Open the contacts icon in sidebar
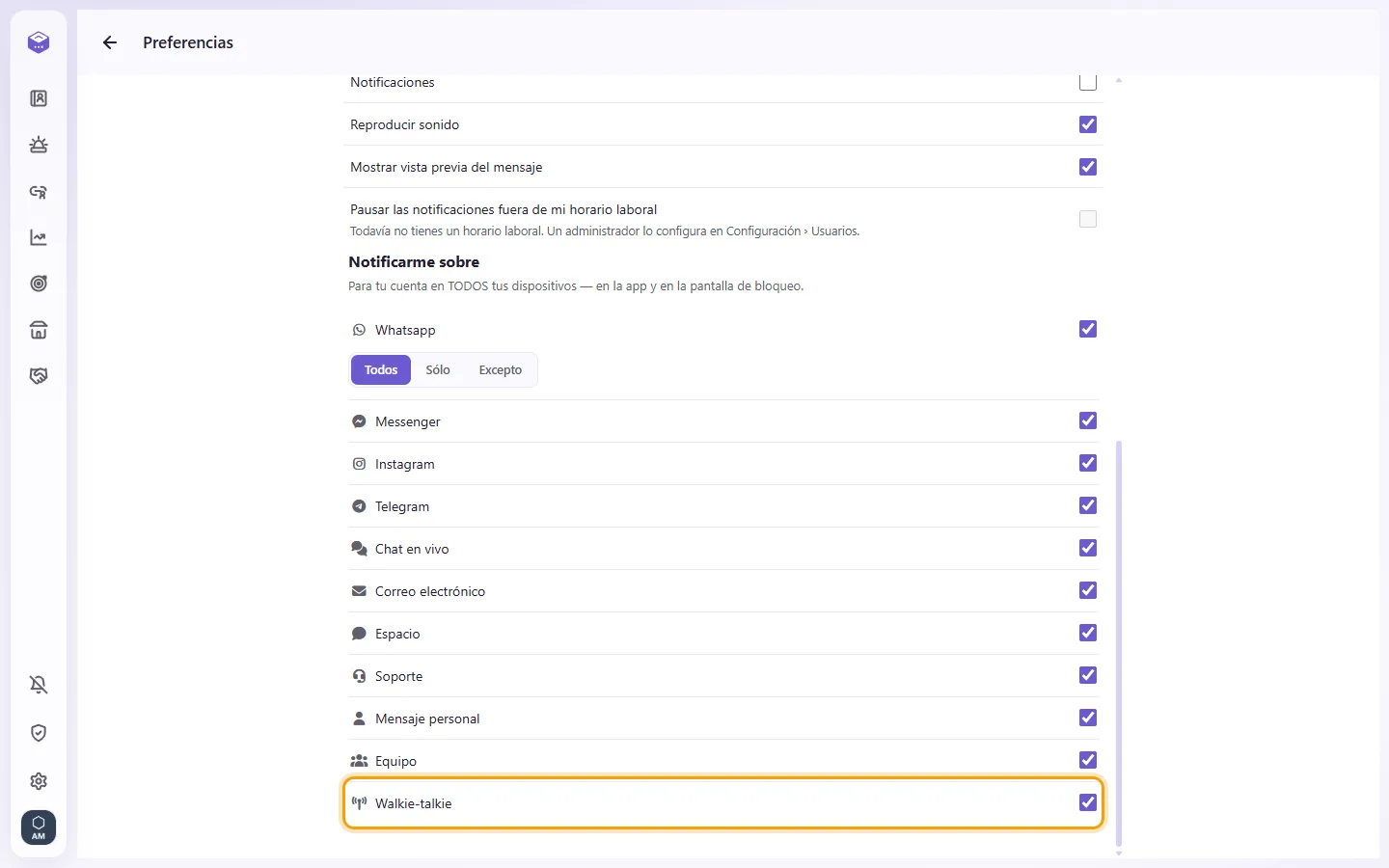1389x868 pixels. (39, 98)
